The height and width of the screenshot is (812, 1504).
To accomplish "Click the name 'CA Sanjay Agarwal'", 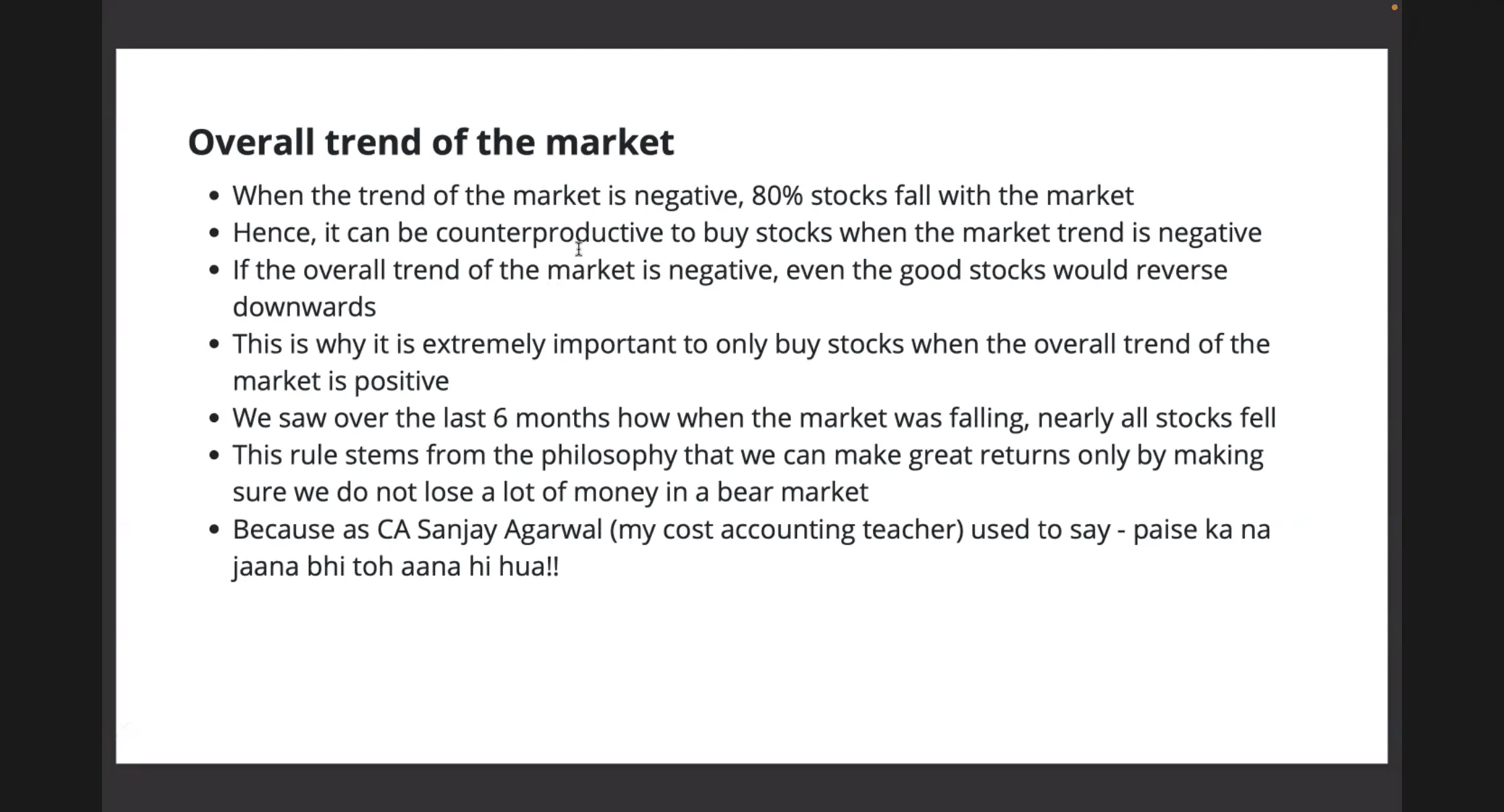I will pos(489,529).
